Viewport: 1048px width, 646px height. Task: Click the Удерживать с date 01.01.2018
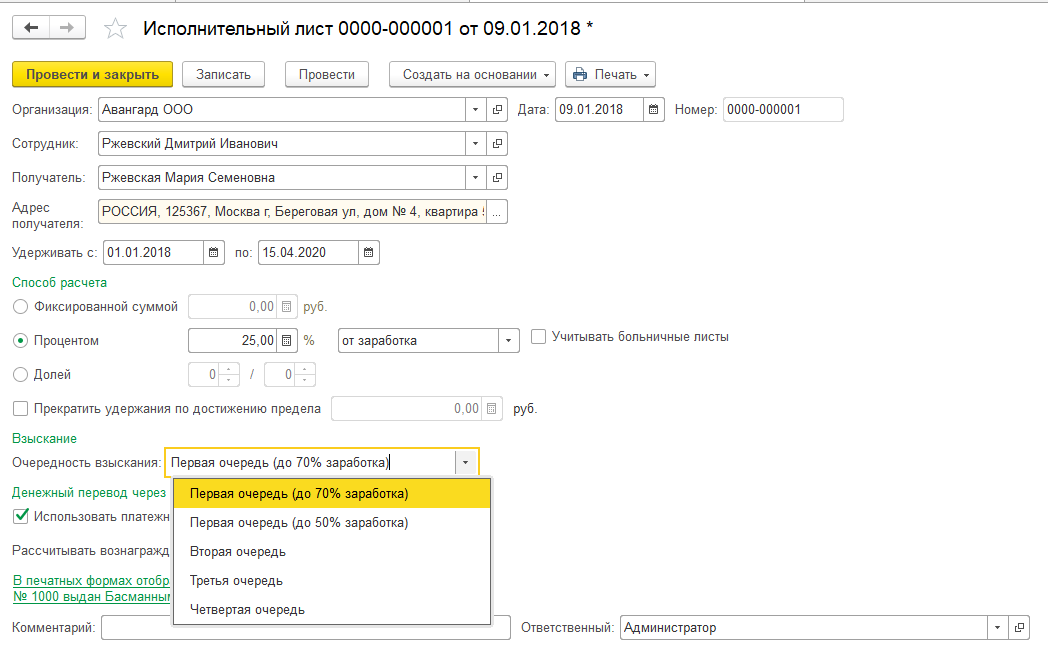click(x=153, y=253)
